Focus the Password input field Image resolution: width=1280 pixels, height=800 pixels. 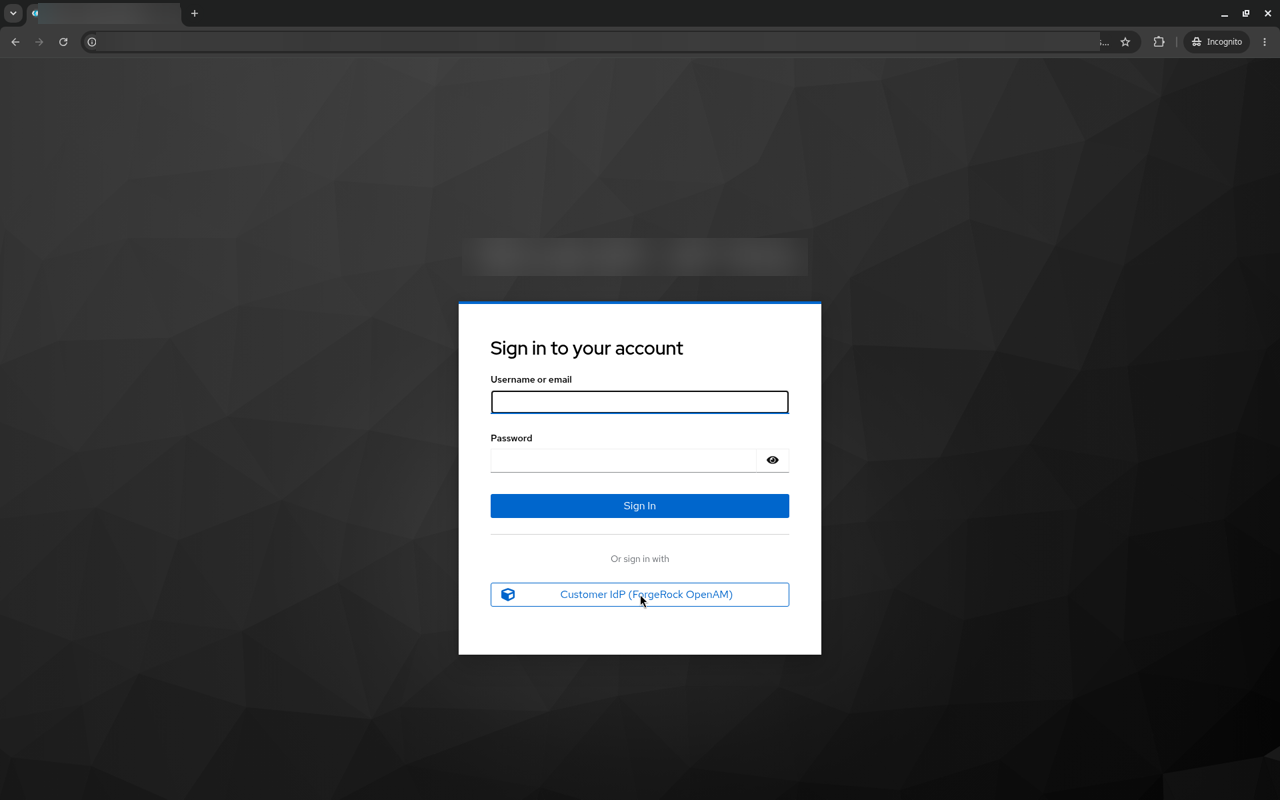pos(623,460)
